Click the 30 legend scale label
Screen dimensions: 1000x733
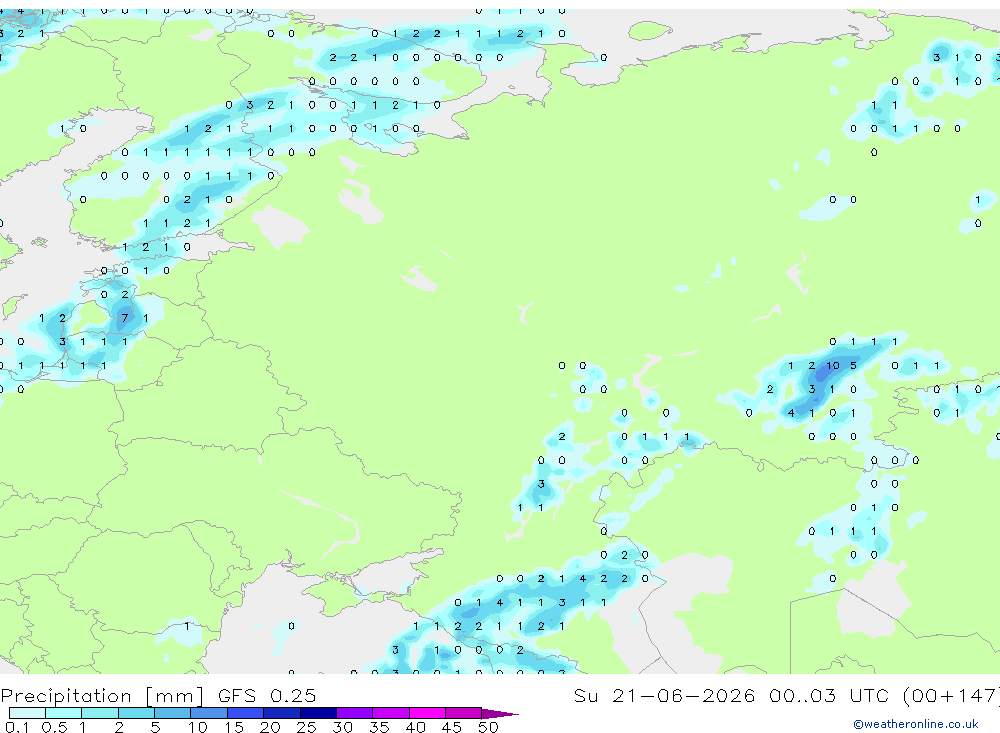coord(343,727)
